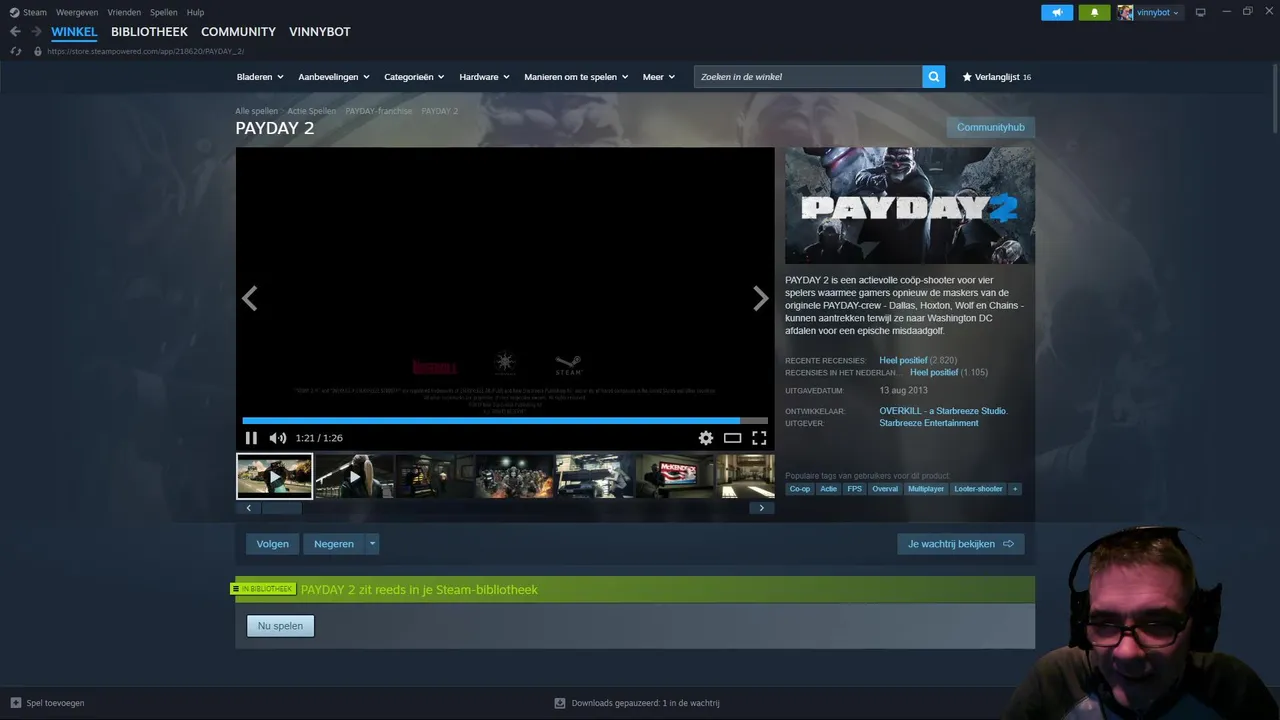
Task: Select the second trailer thumbnail
Action: [x=354, y=476]
